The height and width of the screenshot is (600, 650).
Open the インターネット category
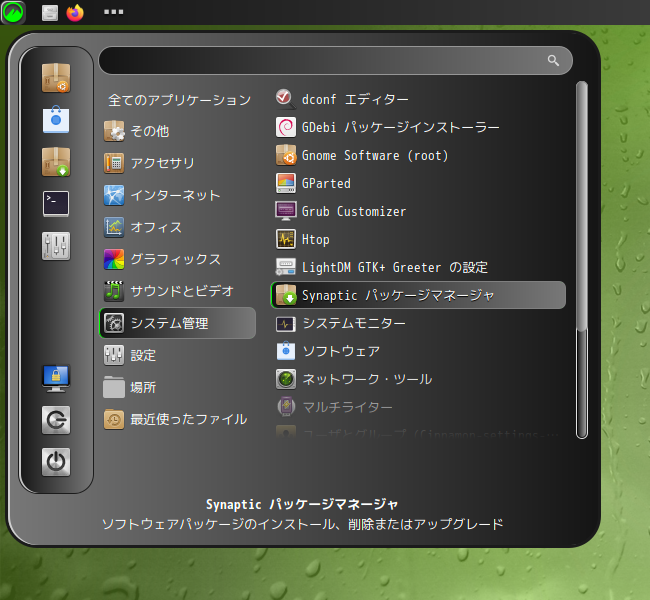(x=177, y=195)
